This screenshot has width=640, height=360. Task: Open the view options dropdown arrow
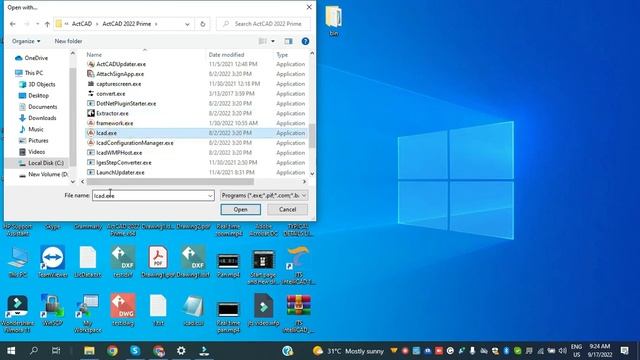[x=273, y=41]
